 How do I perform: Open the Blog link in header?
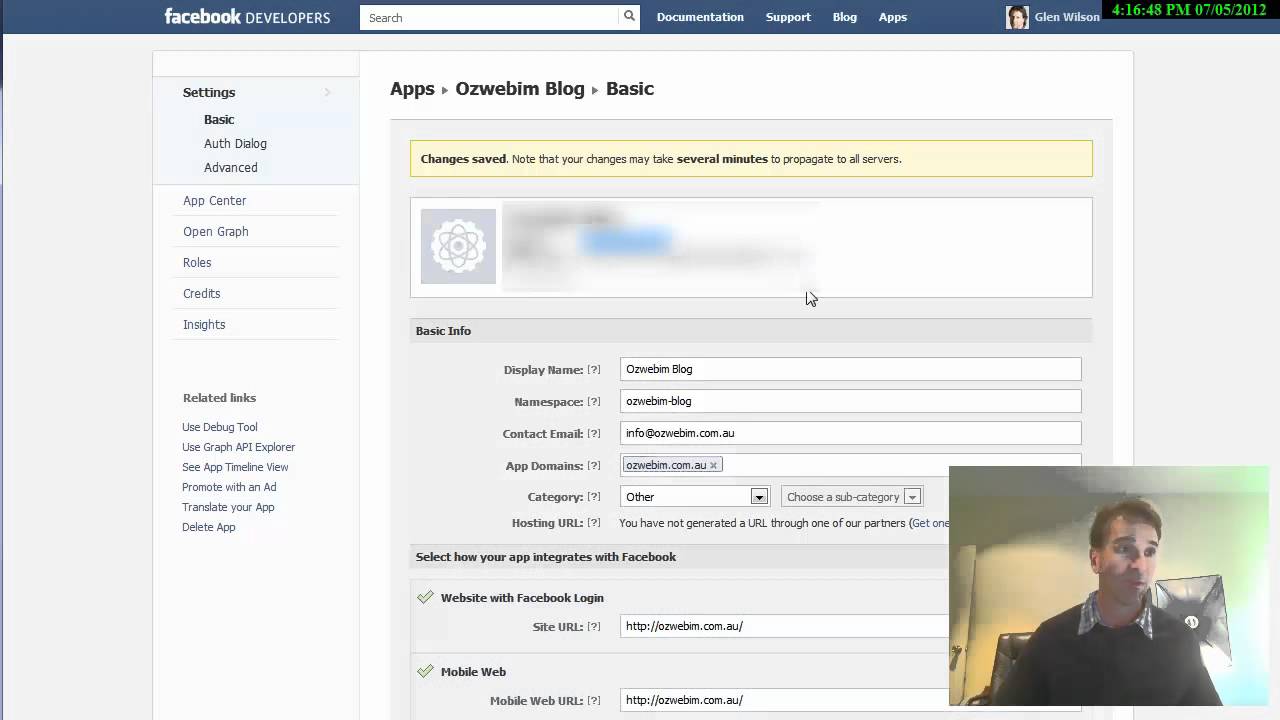[x=845, y=17]
